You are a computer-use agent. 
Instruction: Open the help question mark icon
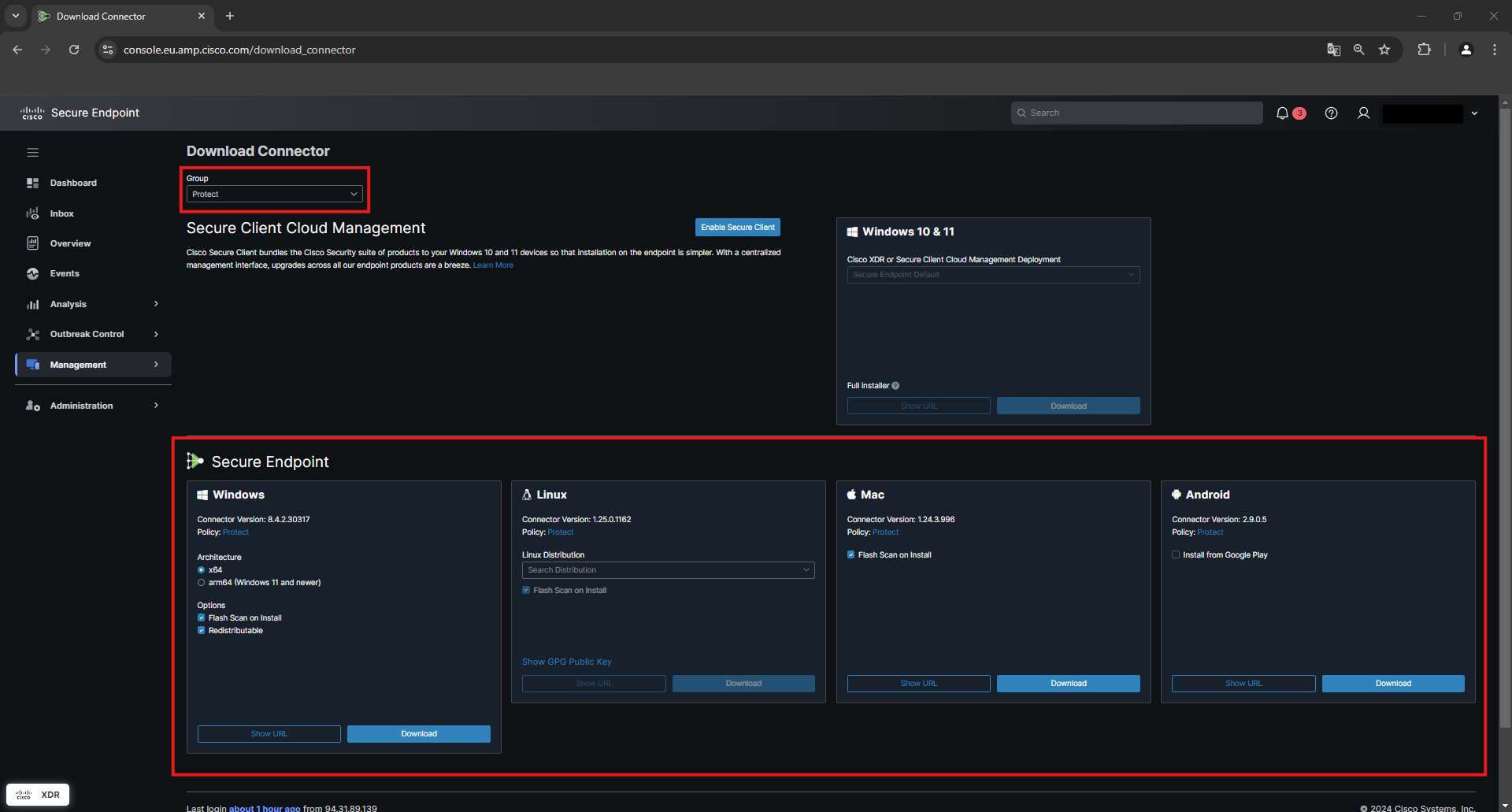[1331, 113]
